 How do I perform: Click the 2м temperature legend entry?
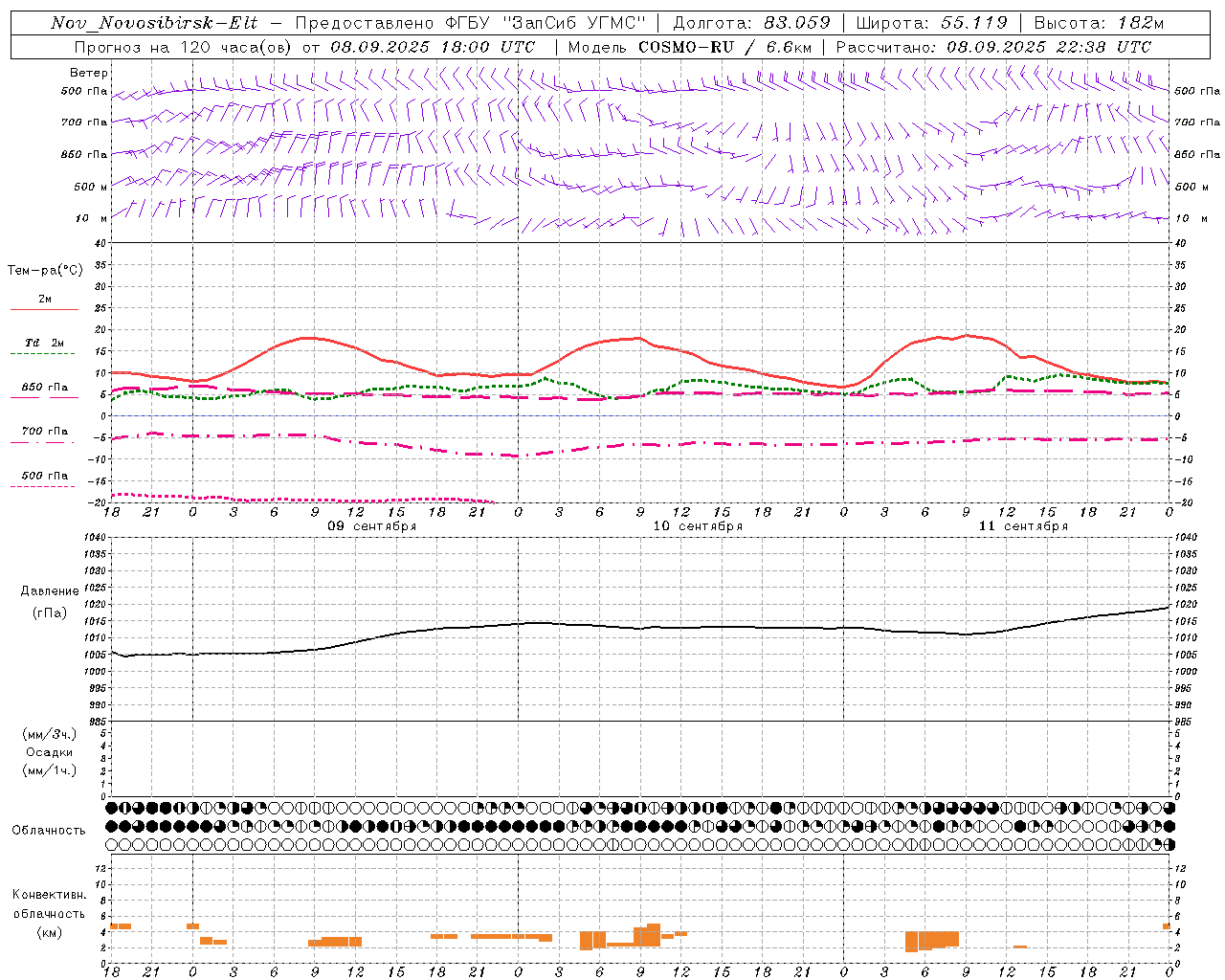coord(45,299)
